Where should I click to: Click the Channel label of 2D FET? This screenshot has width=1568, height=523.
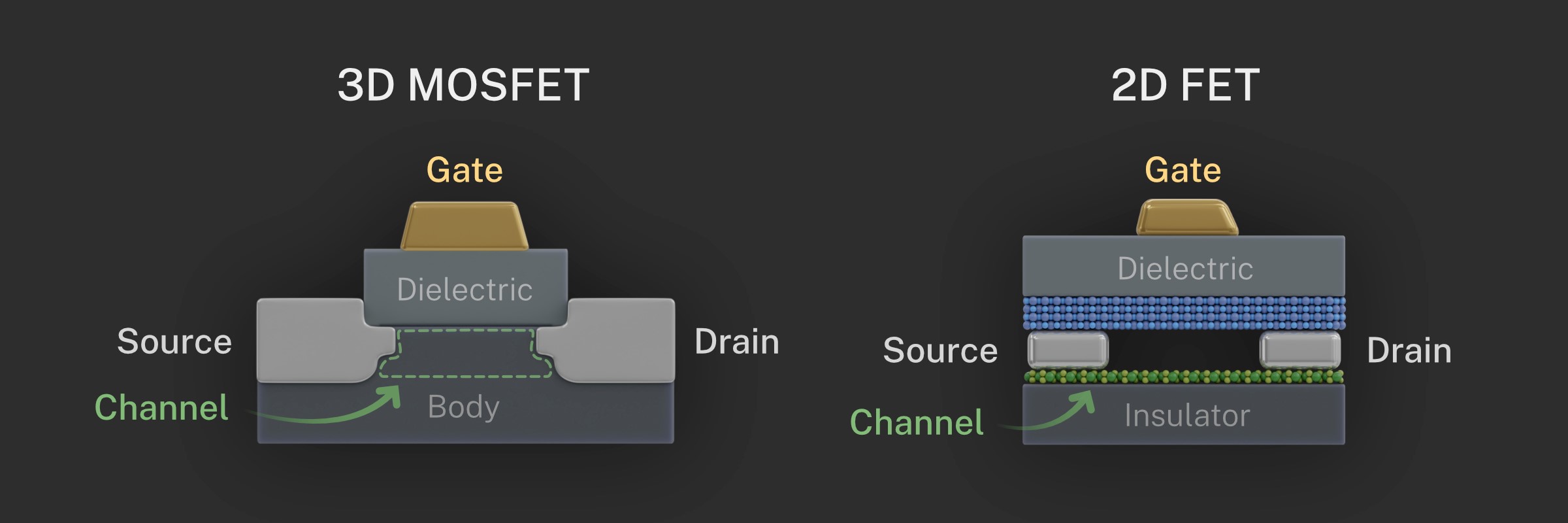coord(917,422)
